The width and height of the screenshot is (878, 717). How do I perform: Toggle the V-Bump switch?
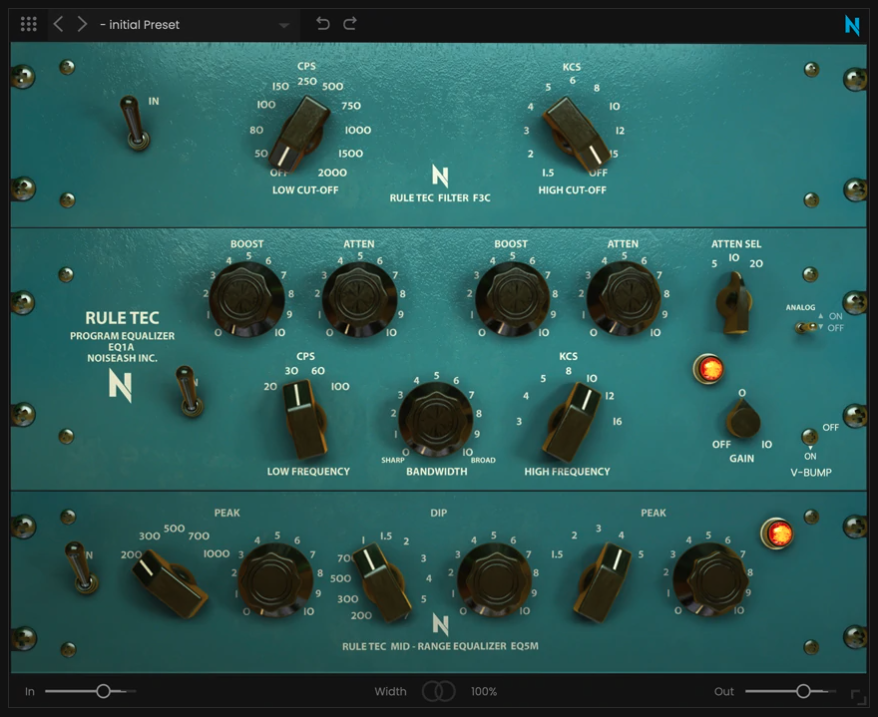point(809,436)
